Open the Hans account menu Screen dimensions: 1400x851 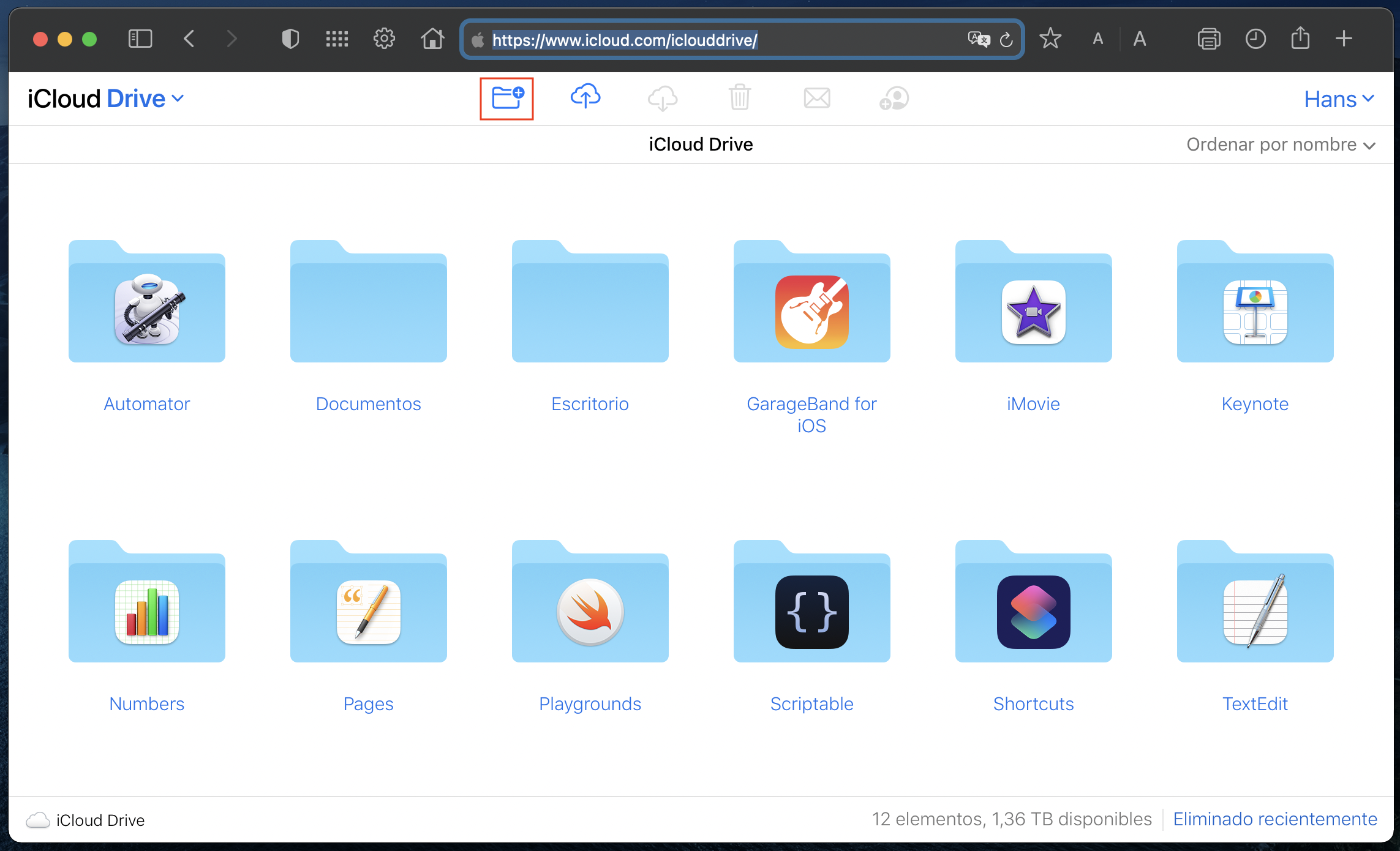(x=1339, y=99)
